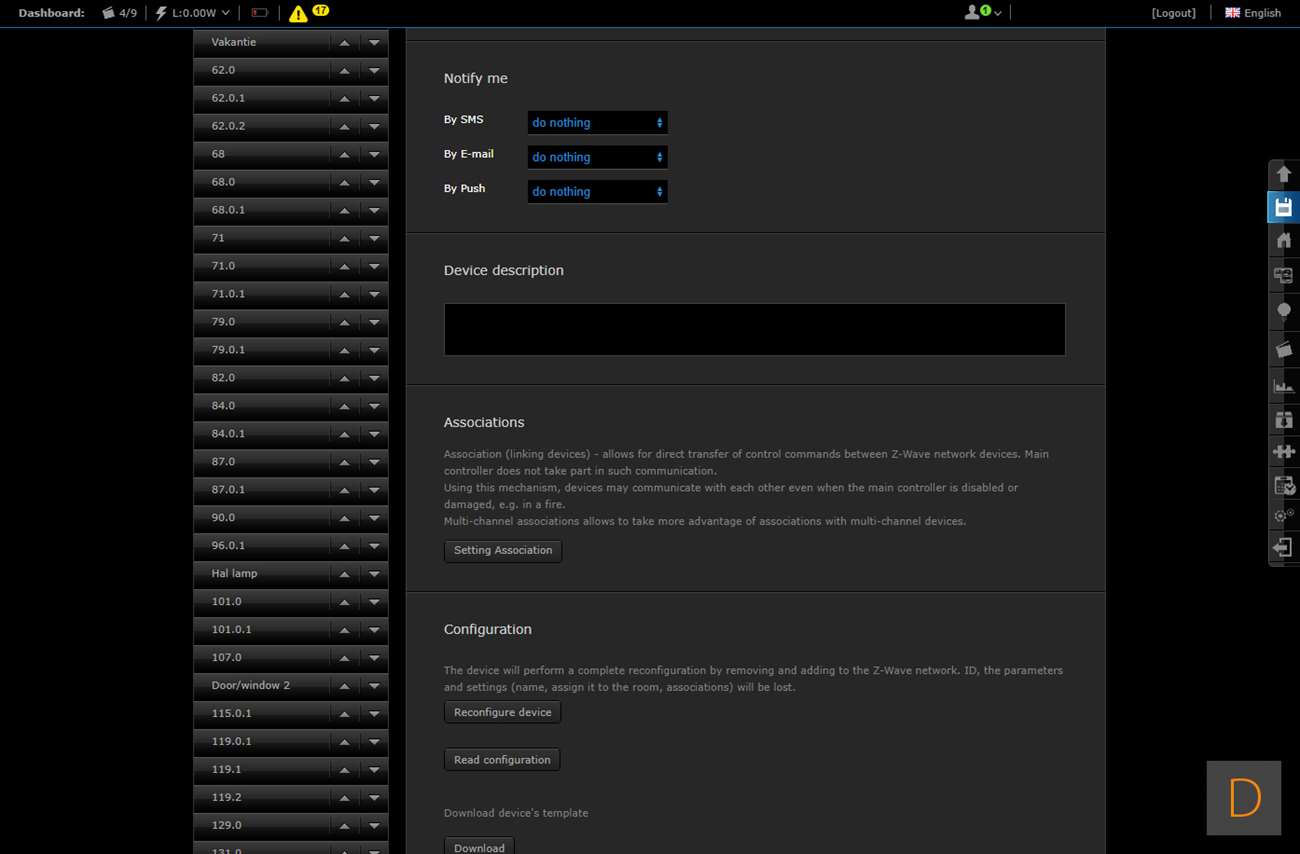This screenshot has height=854, width=1300.
Task: Click inside the Device description text field
Action: (x=754, y=330)
